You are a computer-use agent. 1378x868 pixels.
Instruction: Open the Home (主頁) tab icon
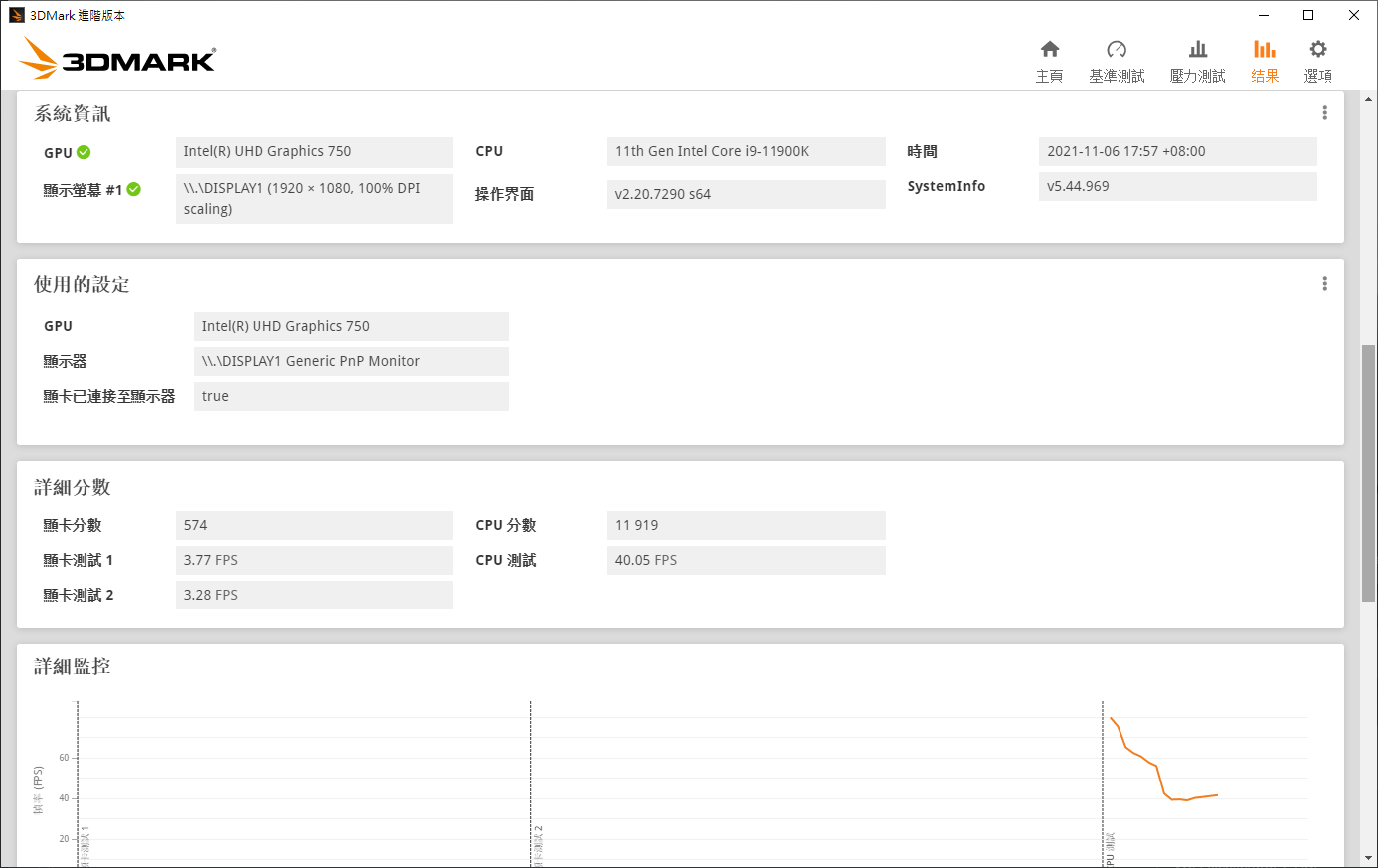pos(1050,49)
